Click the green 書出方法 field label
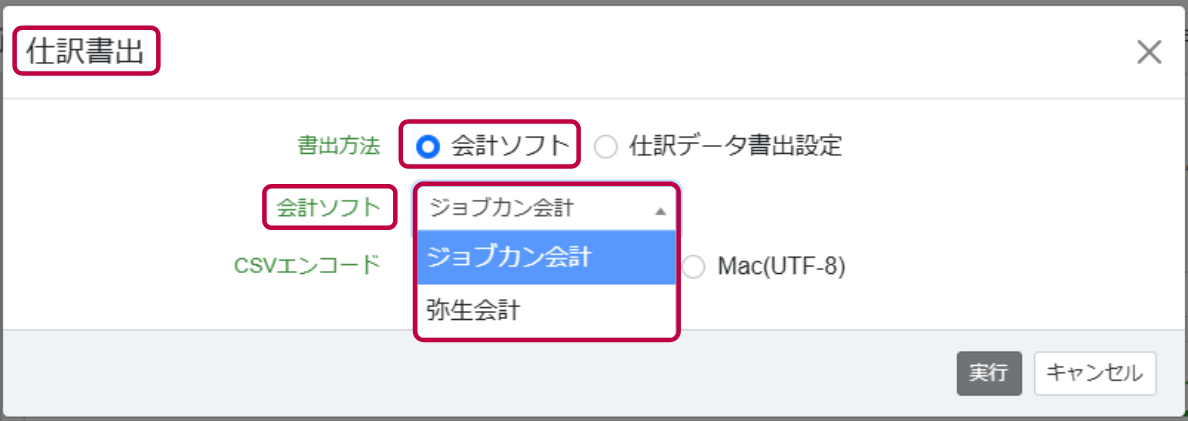This screenshot has height=421, width=1188. click(x=339, y=145)
